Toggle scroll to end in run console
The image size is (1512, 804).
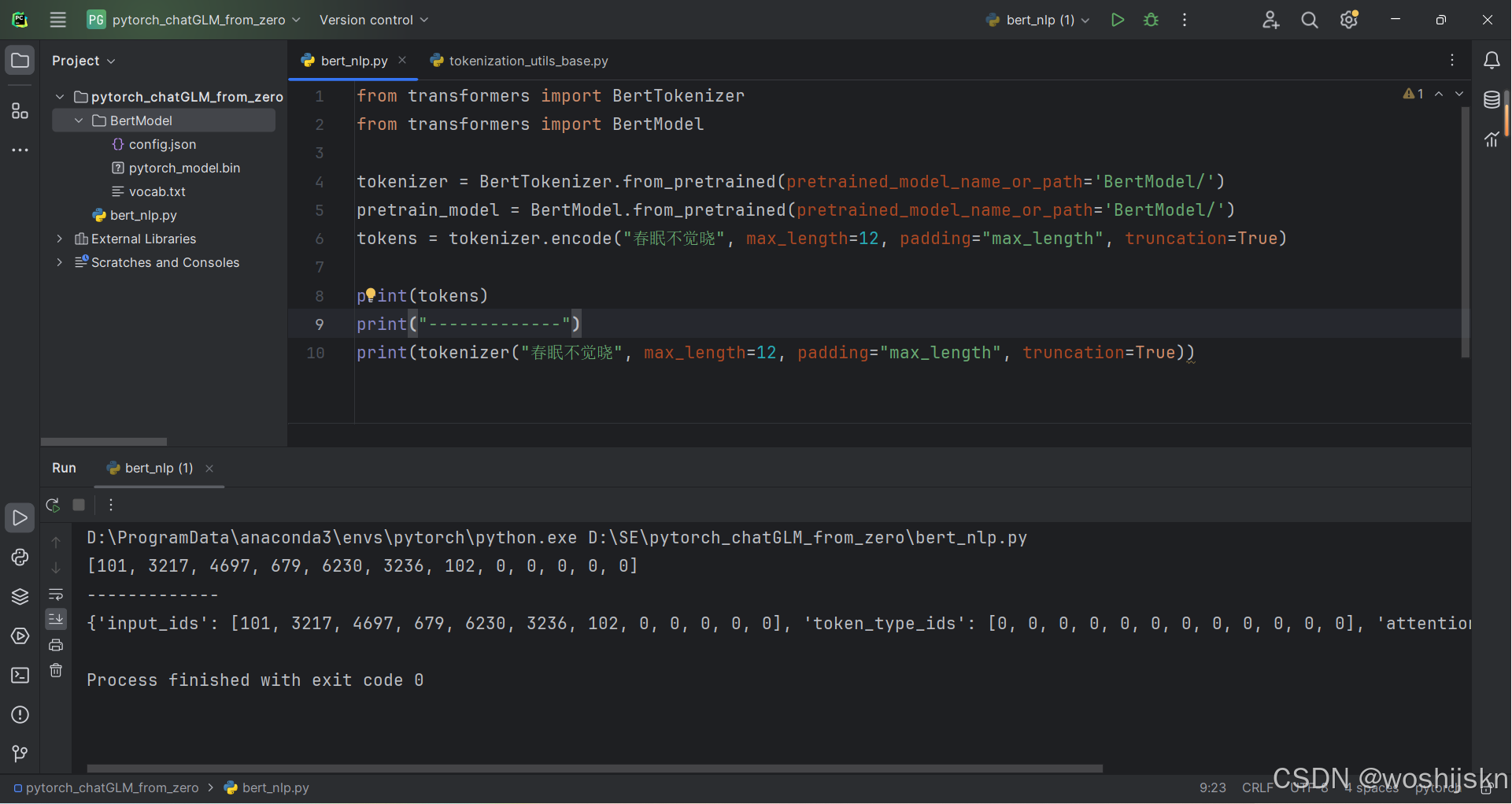(x=56, y=620)
